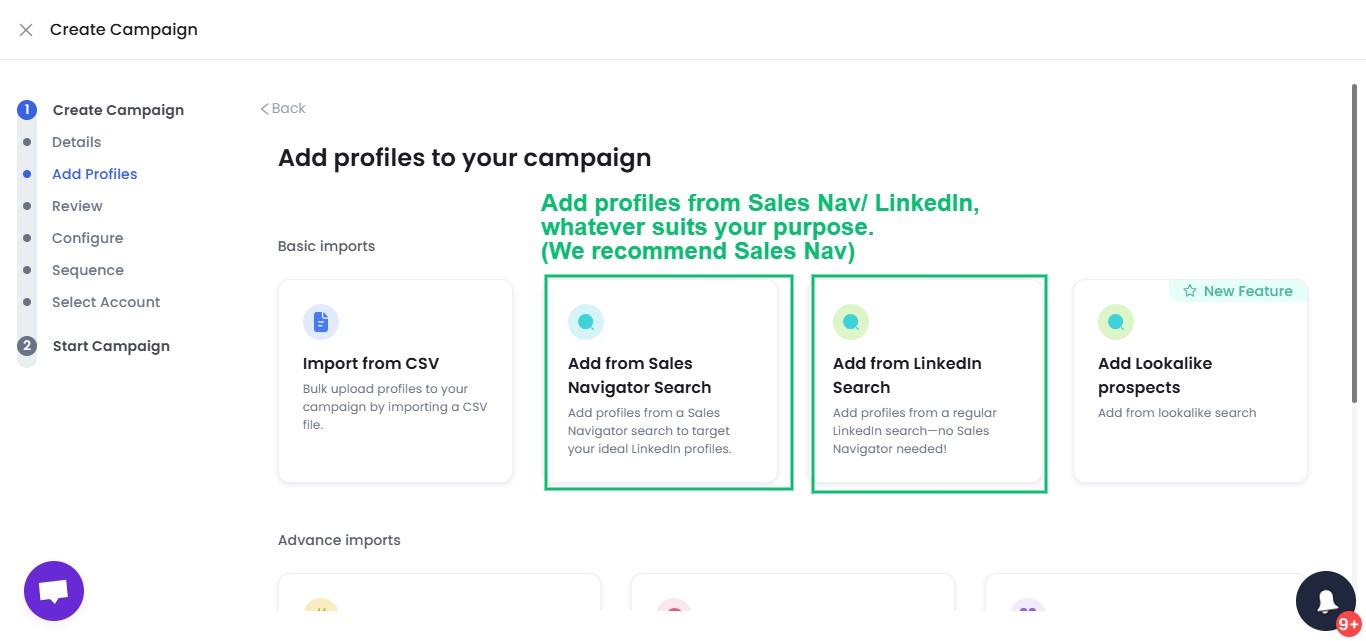
Task: Switch to the Start Campaign step
Action: 111,345
